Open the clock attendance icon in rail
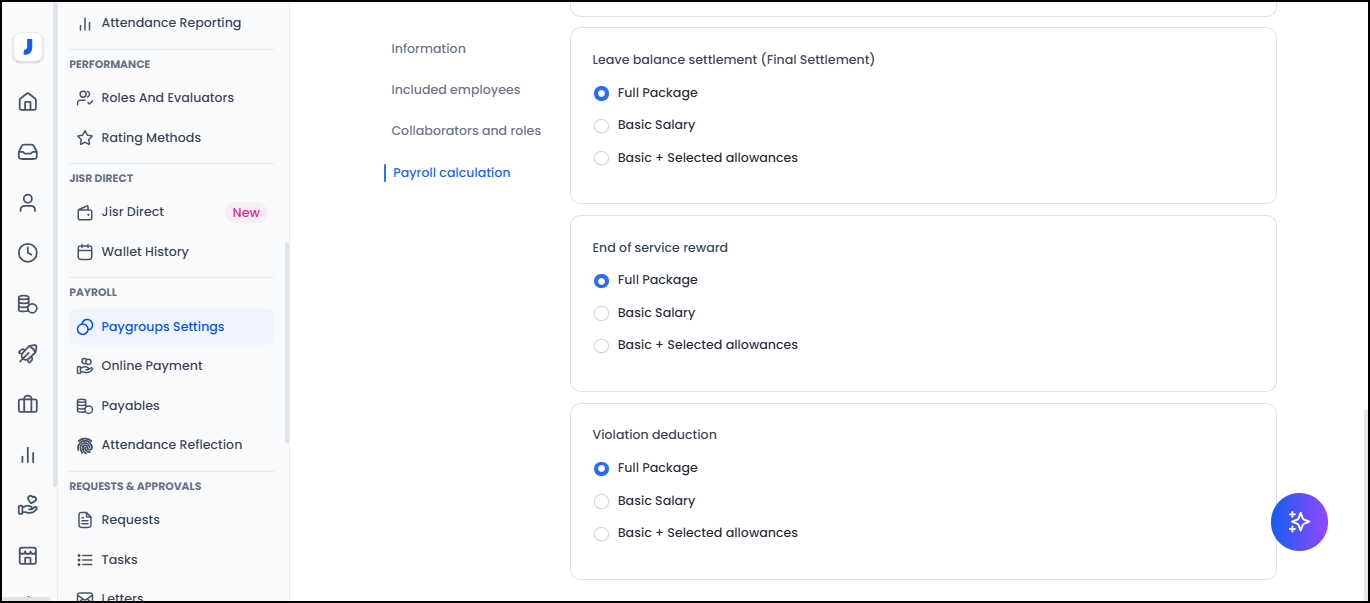 click(28, 253)
